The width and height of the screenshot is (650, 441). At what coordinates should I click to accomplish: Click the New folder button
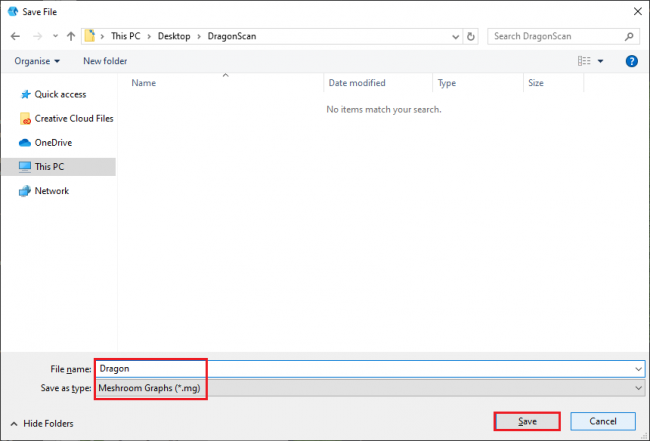tap(105, 61)
